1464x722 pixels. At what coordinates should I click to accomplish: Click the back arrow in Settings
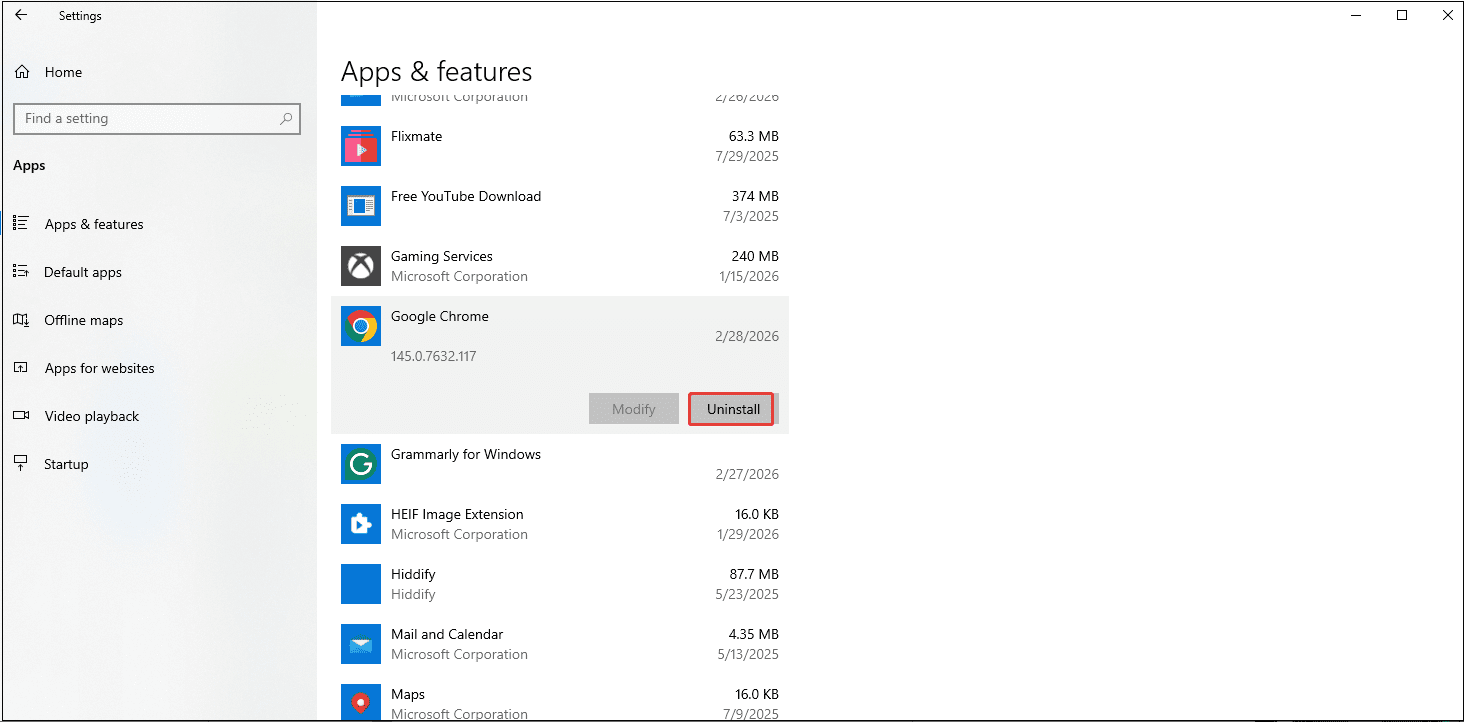tap(21, 15)
